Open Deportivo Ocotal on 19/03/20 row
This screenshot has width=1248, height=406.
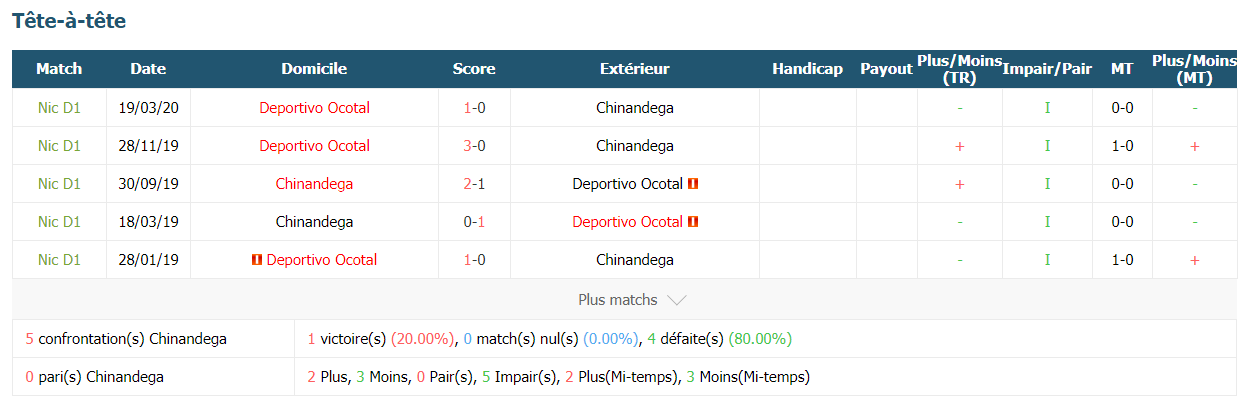315,108
